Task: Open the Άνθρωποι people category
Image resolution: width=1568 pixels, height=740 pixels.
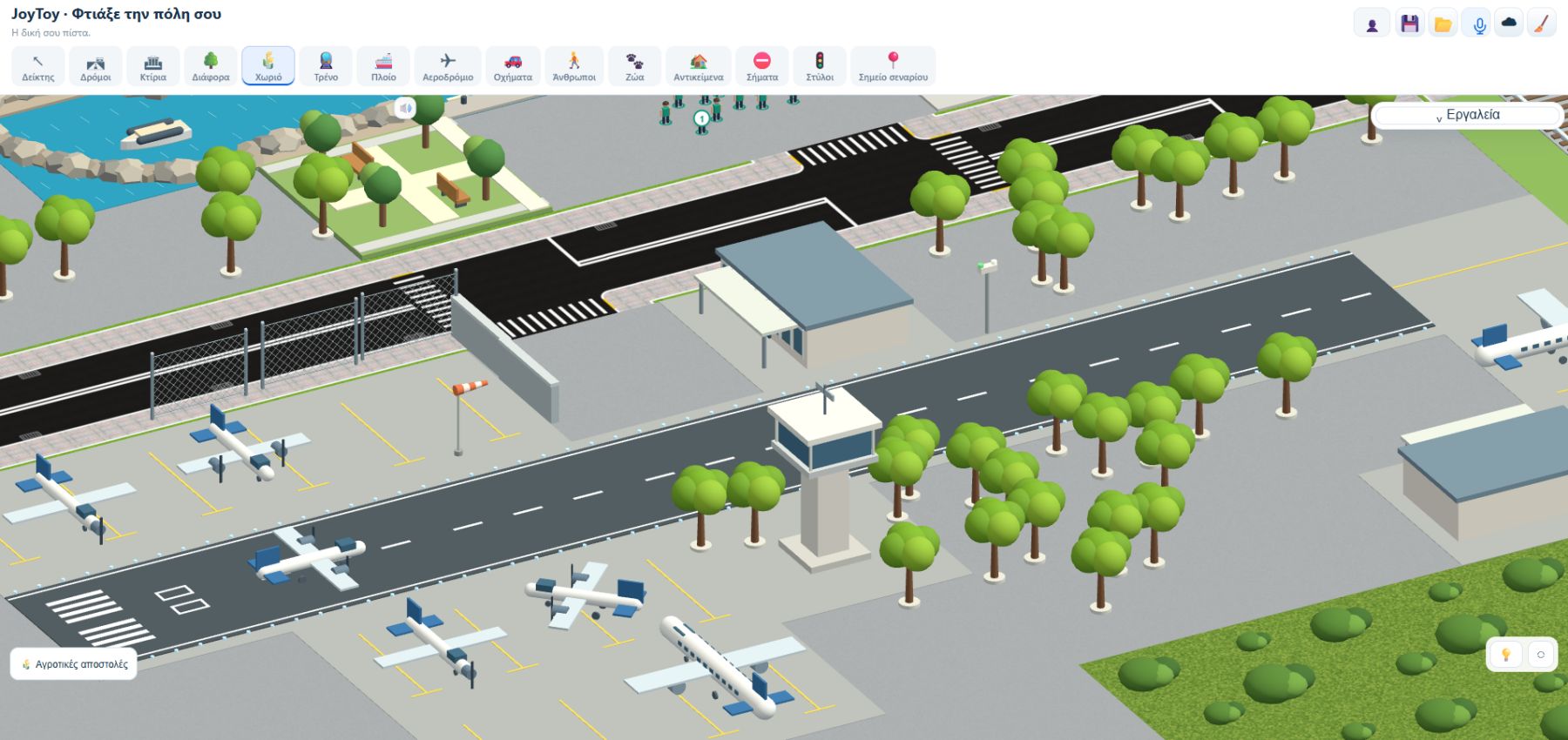Action: (574, 66)
